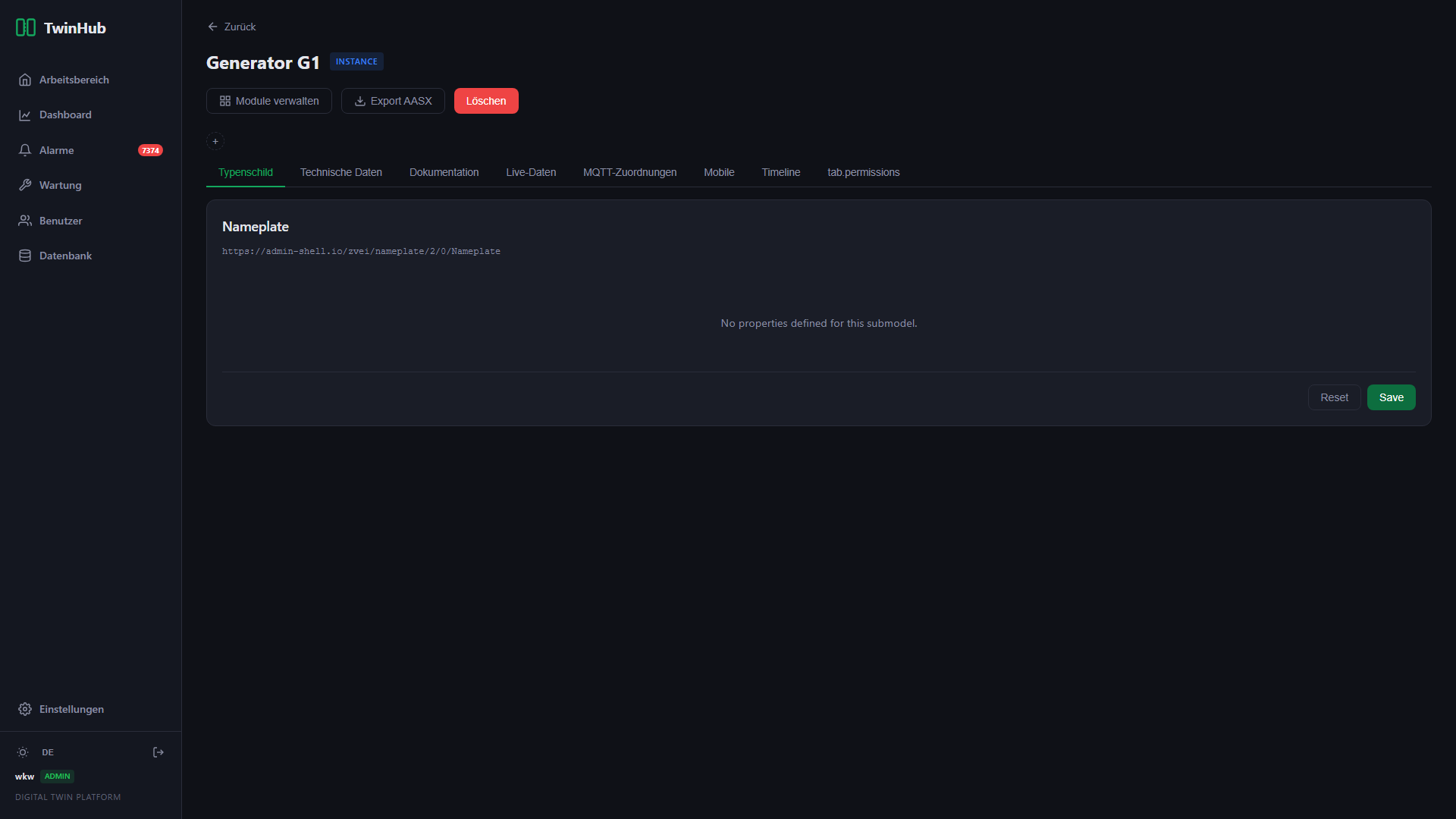
Task: Open the MQTT-Zuordnungen tab
Action: 629,172
